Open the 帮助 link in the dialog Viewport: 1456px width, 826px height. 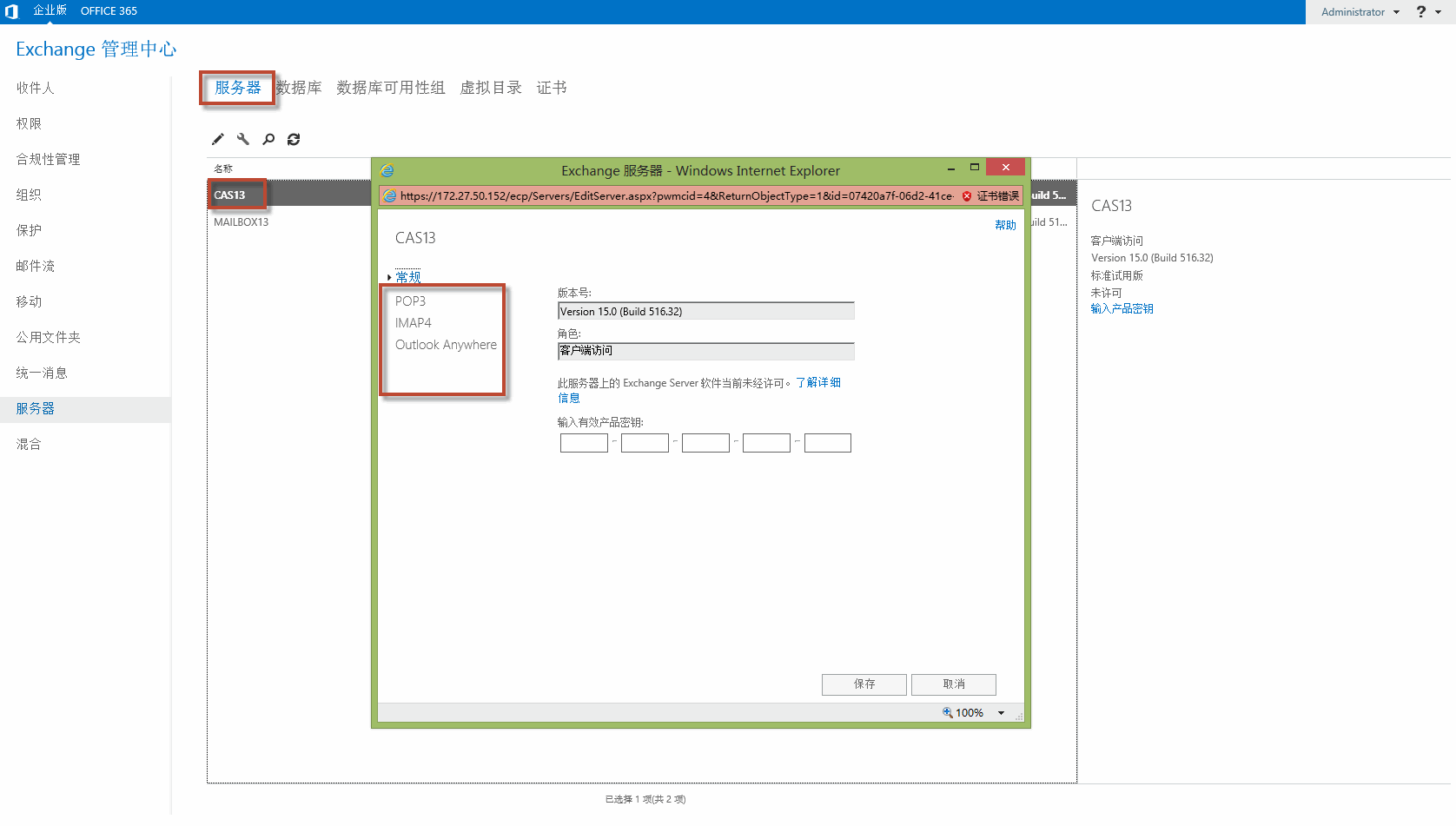1005,225
